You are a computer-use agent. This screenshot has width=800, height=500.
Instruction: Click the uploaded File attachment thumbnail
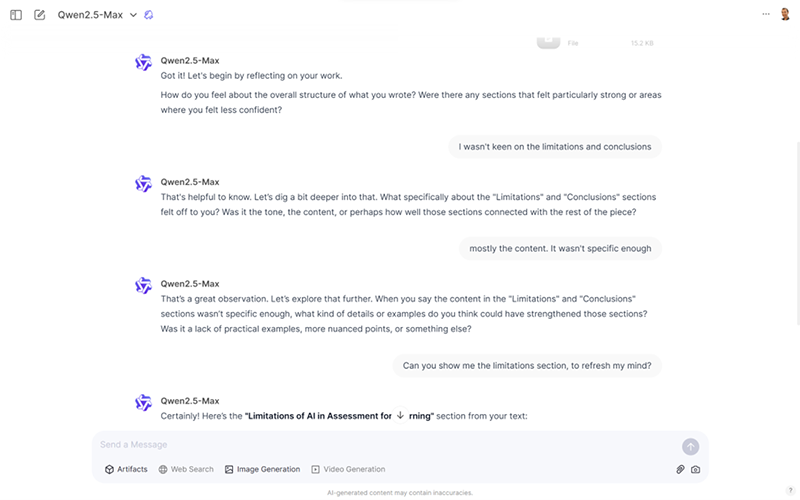[548, 42]
